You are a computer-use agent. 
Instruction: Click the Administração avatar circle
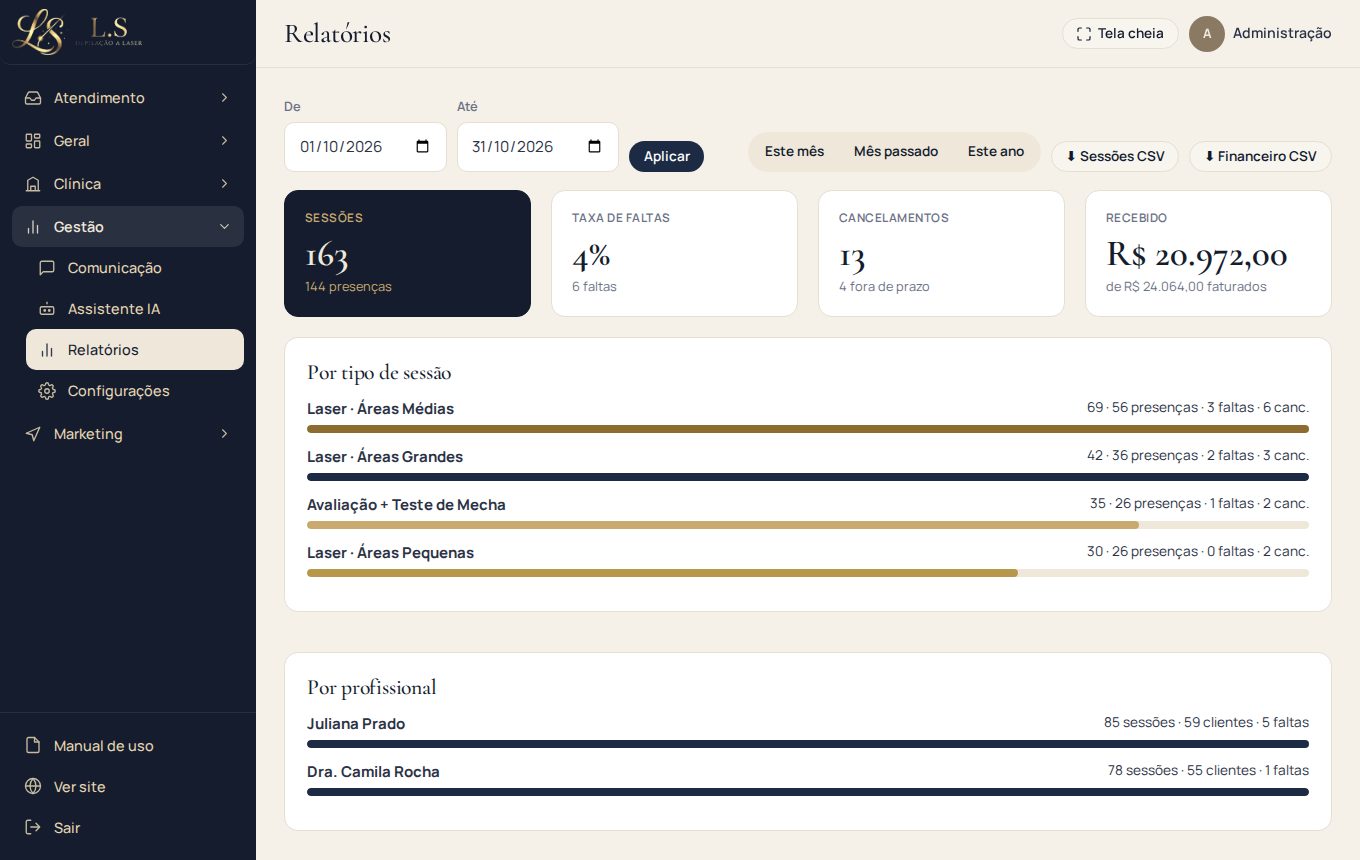coord(1207,34)
